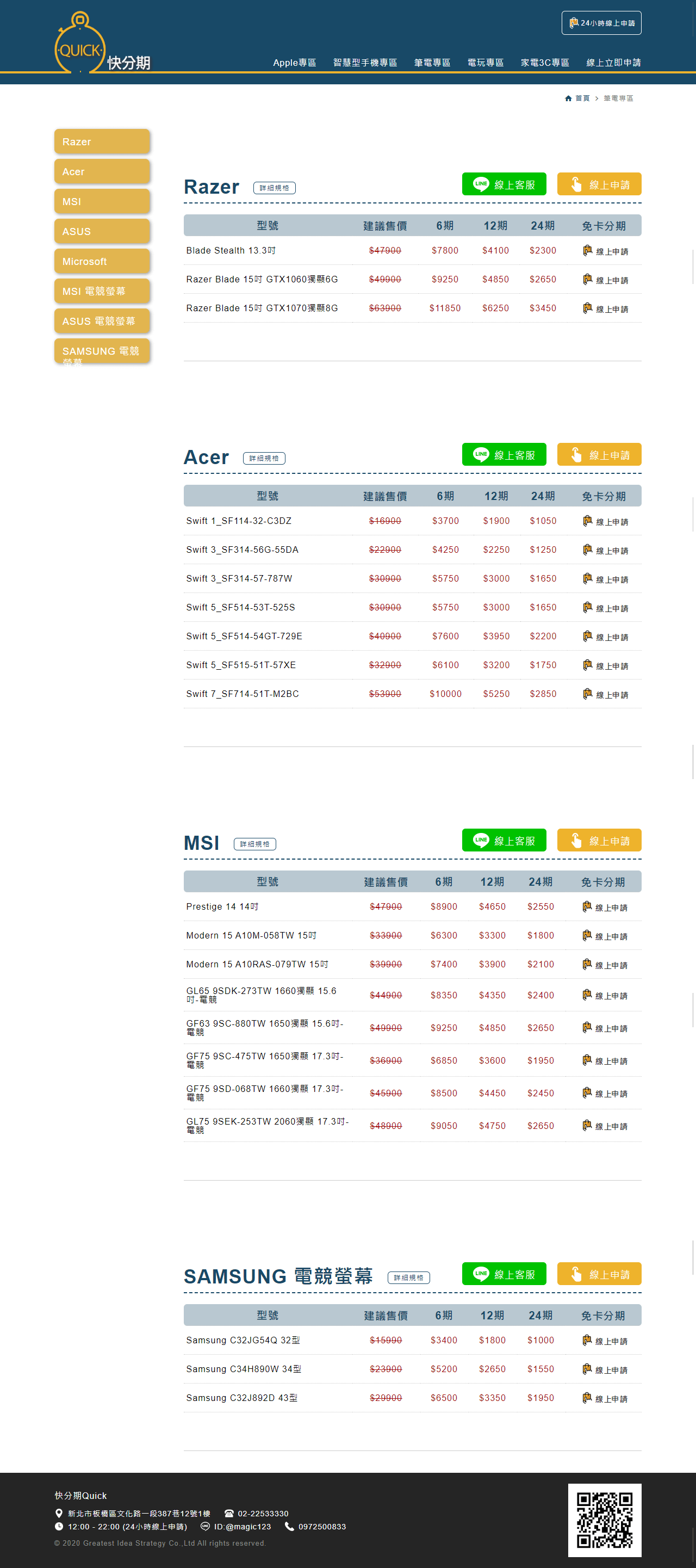Screen dimensions: 696x1568
Task: Apply online for GL65 9SDK-273TW
Action: [605, 995]
